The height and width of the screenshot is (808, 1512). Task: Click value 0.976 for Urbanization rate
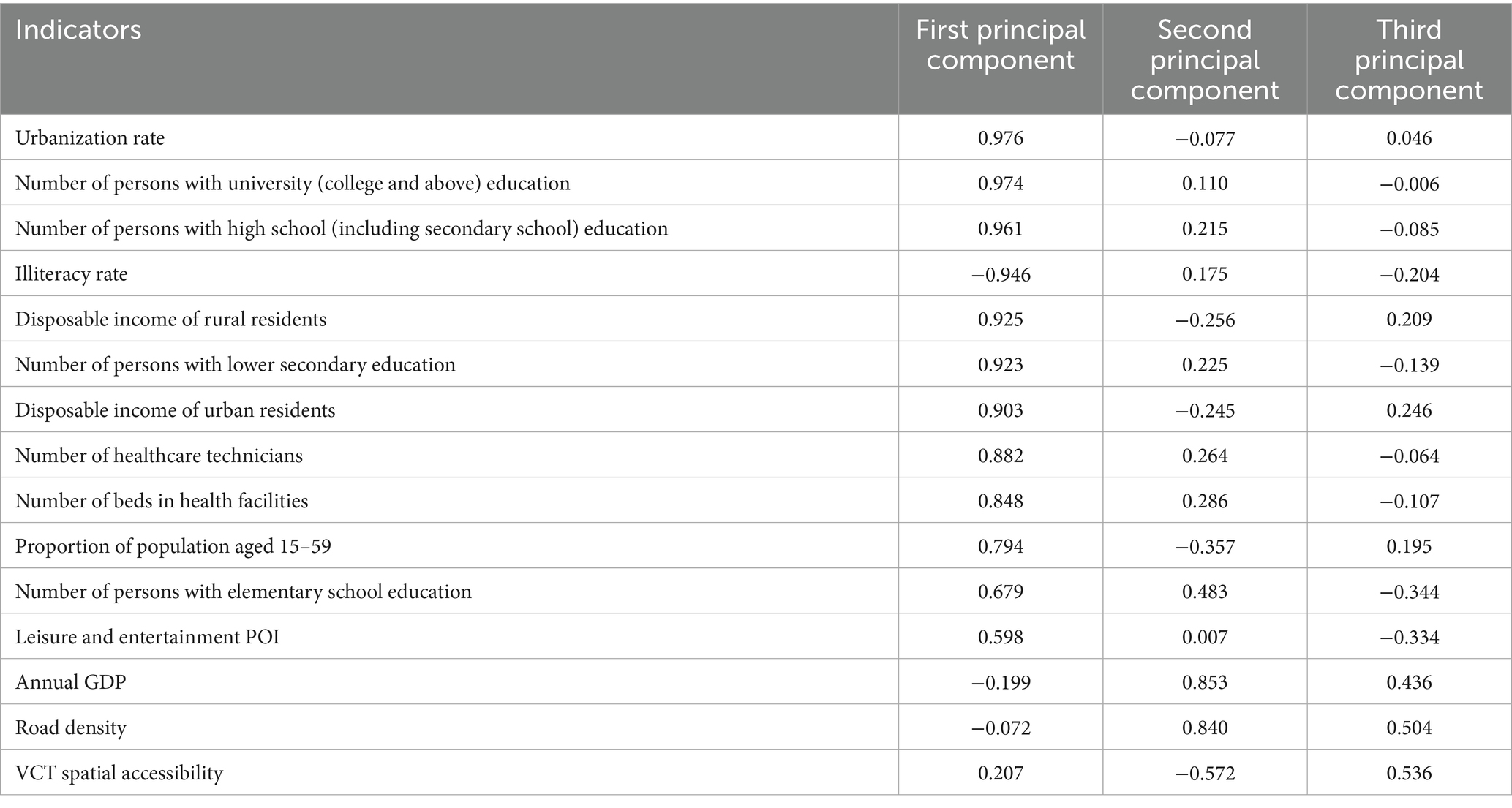point(1000,137)
